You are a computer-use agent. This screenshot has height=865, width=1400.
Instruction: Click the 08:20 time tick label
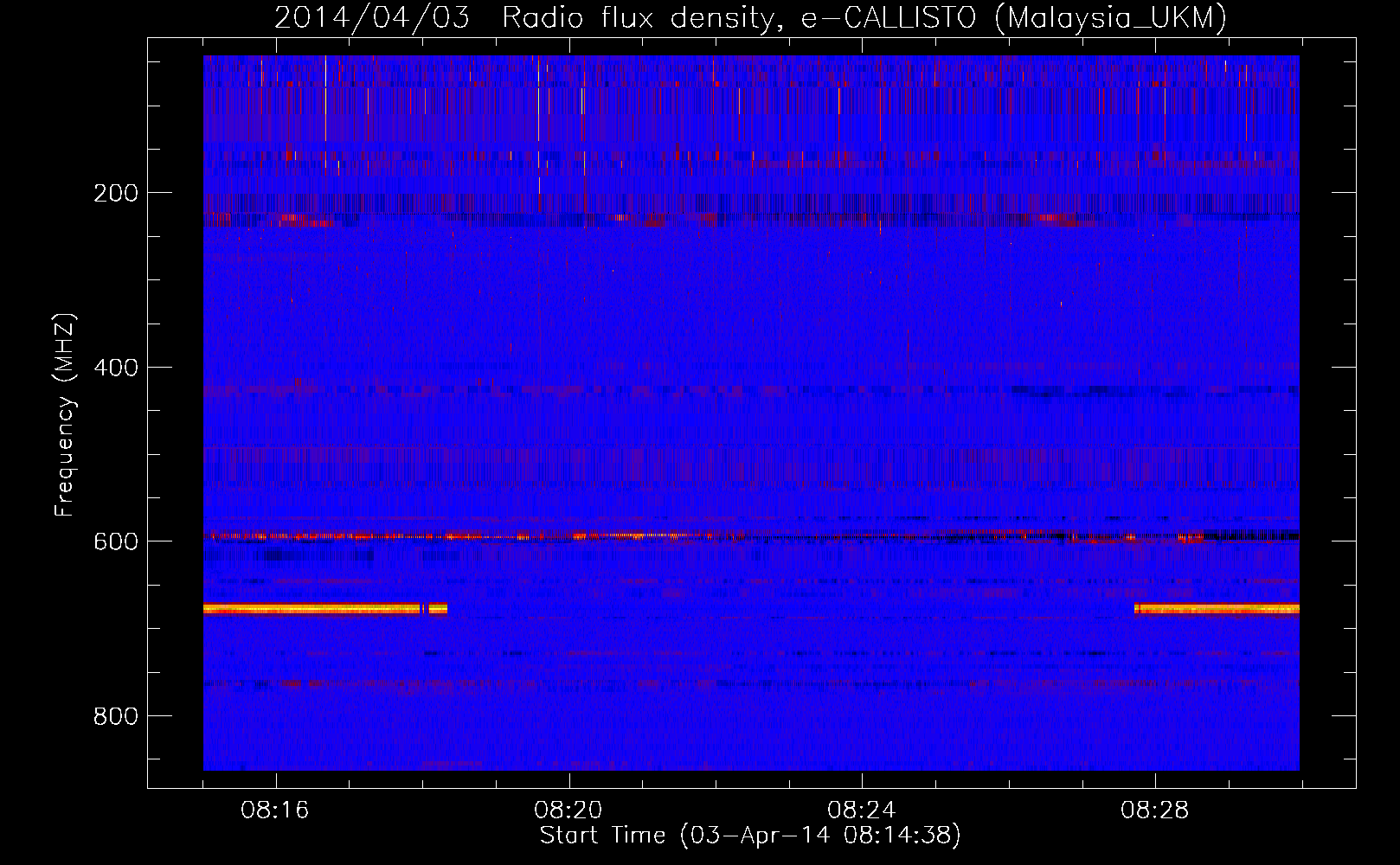568,811
